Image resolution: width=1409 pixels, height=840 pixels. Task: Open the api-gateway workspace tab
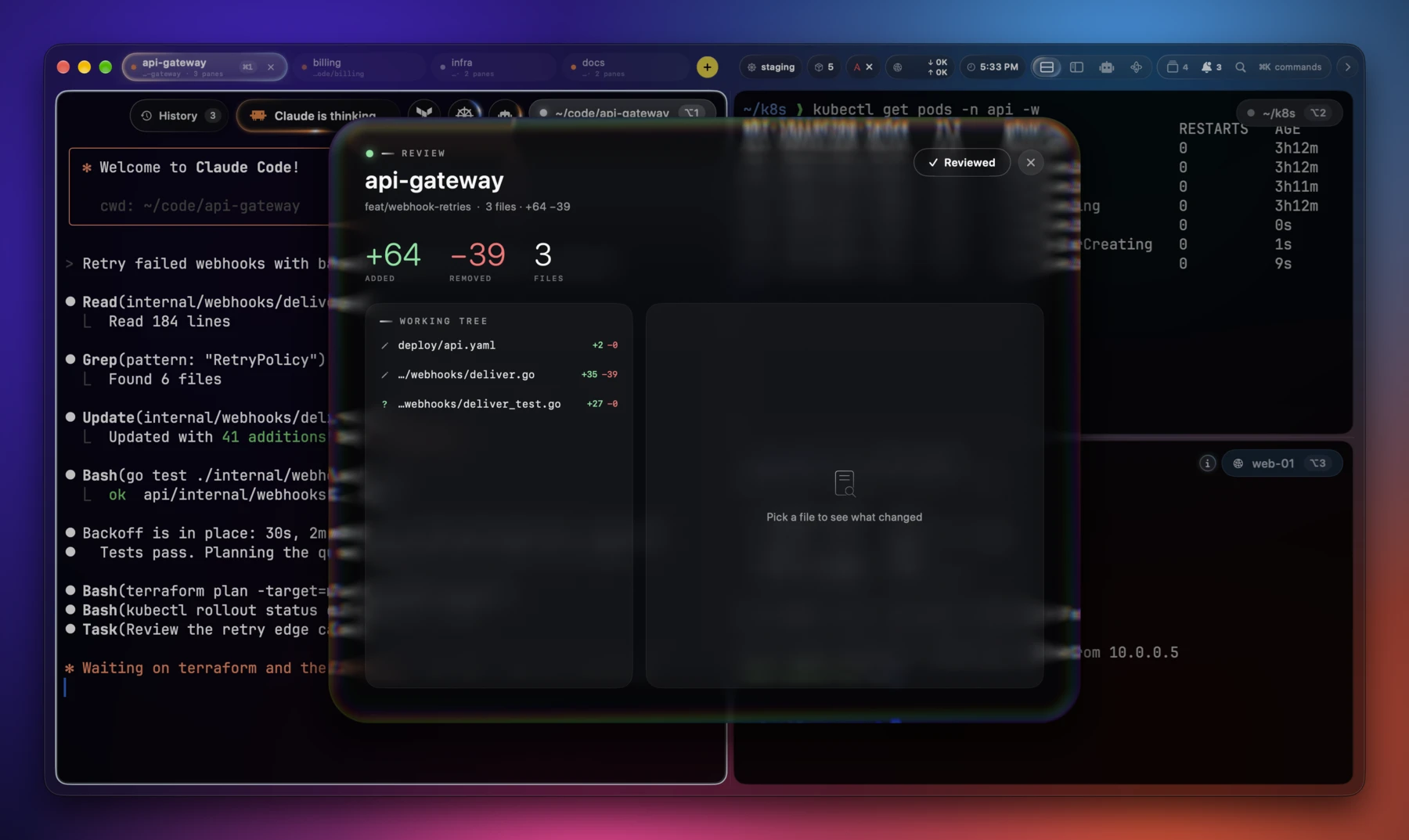click(204, 67)
